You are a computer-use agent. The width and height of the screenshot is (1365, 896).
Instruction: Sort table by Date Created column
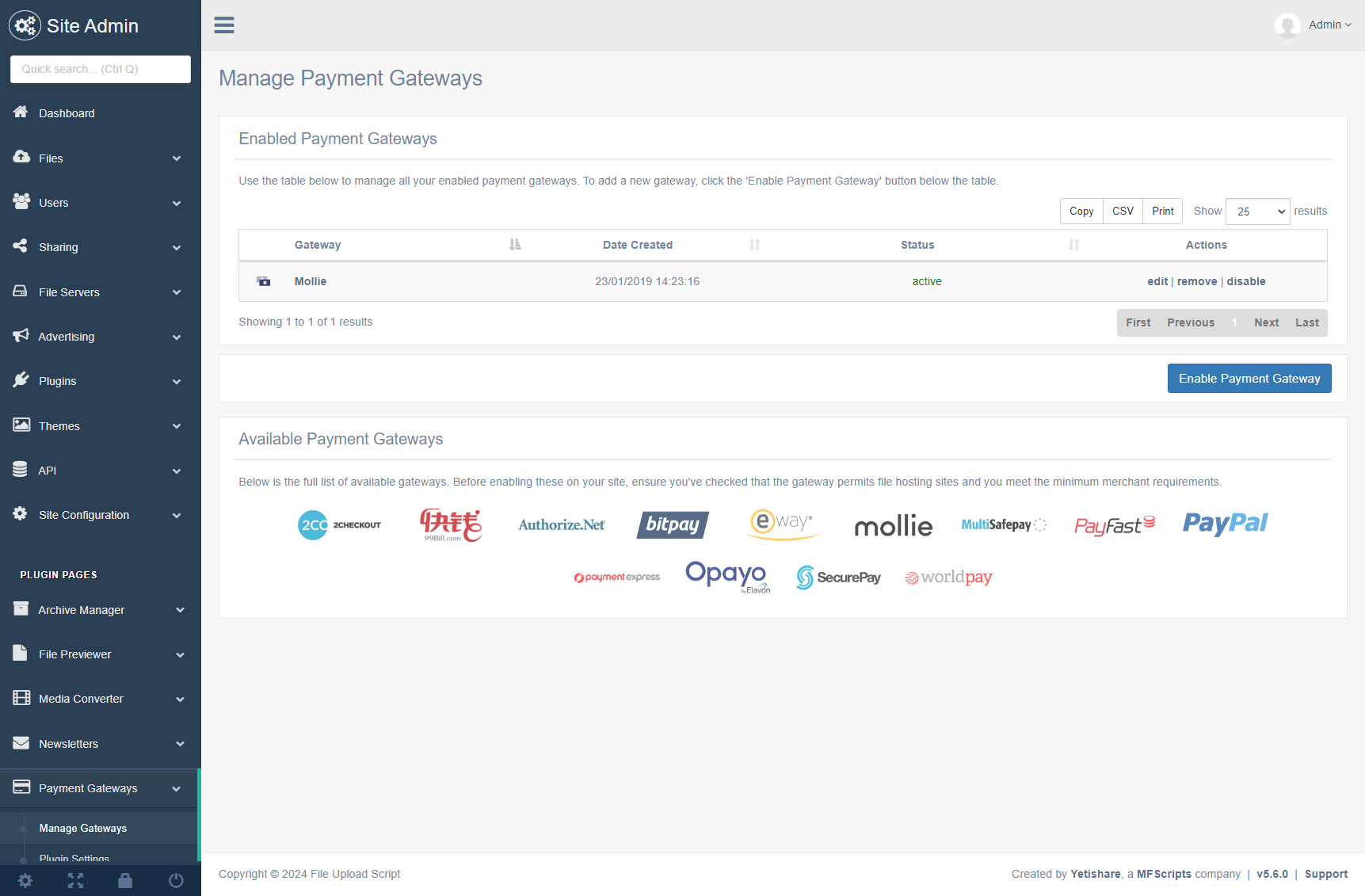[x=638, y=245]
